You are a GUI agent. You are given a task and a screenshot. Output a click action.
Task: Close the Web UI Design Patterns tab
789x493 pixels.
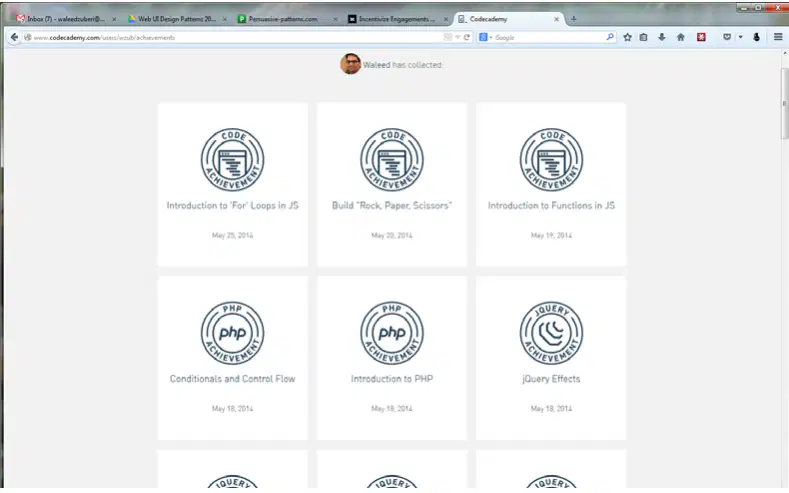224,19
